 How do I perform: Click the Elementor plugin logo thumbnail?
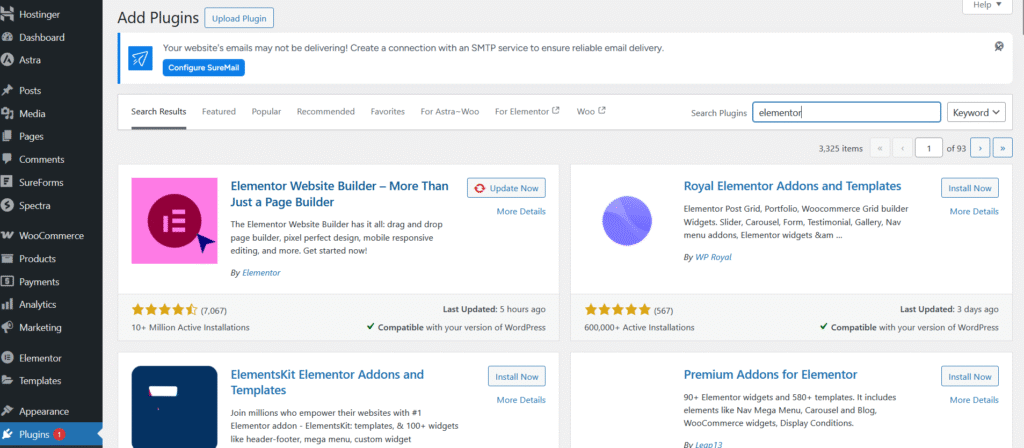(x=174, y=221)
